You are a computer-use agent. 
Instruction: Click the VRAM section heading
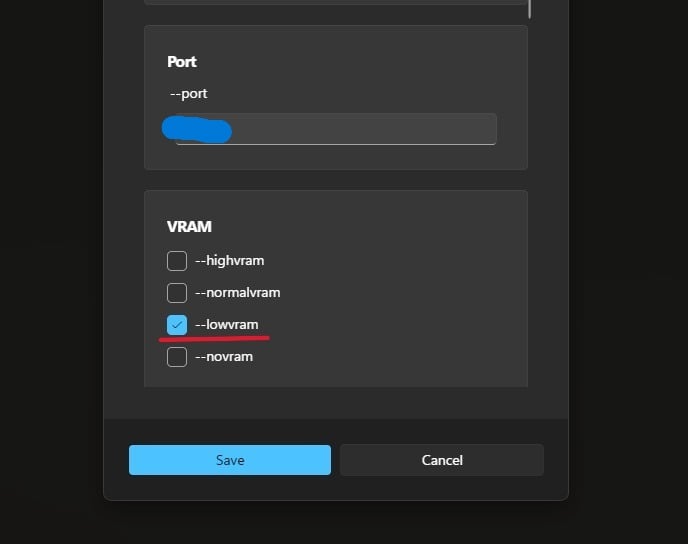pos(189,227)
